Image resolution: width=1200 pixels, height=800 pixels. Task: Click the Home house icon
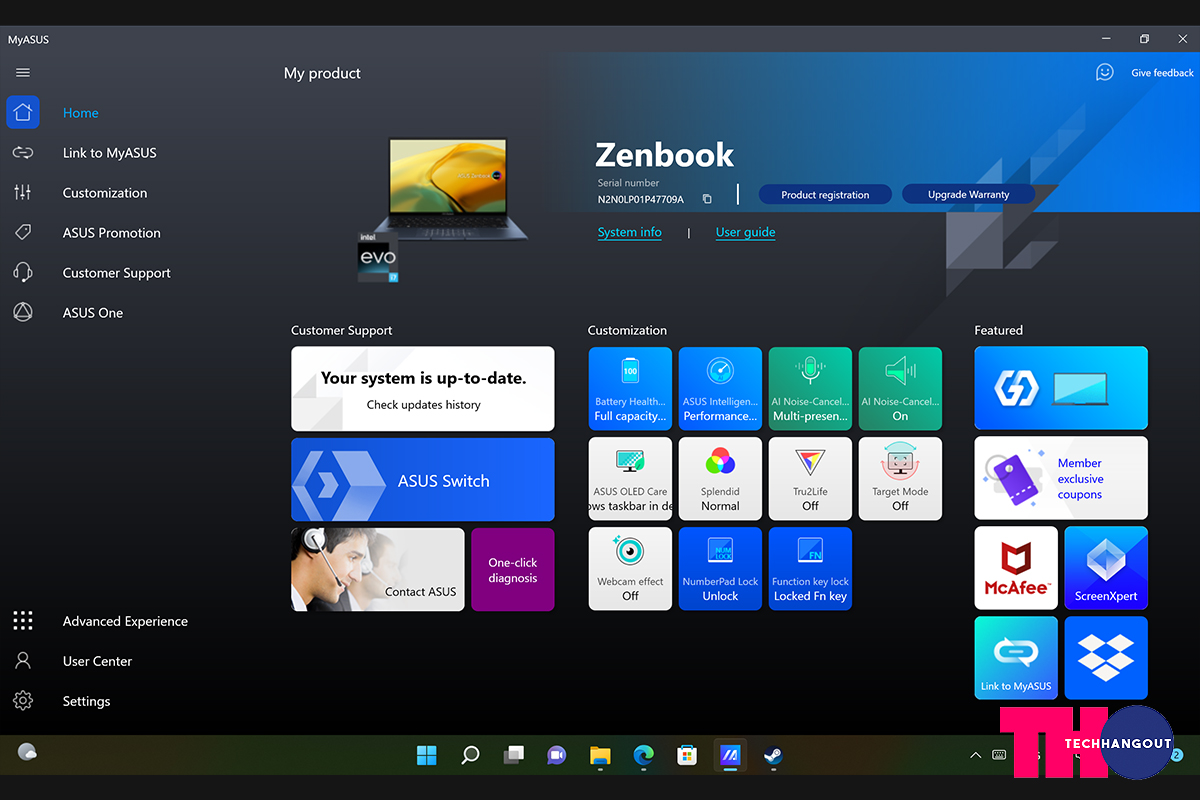click(23, 113)
